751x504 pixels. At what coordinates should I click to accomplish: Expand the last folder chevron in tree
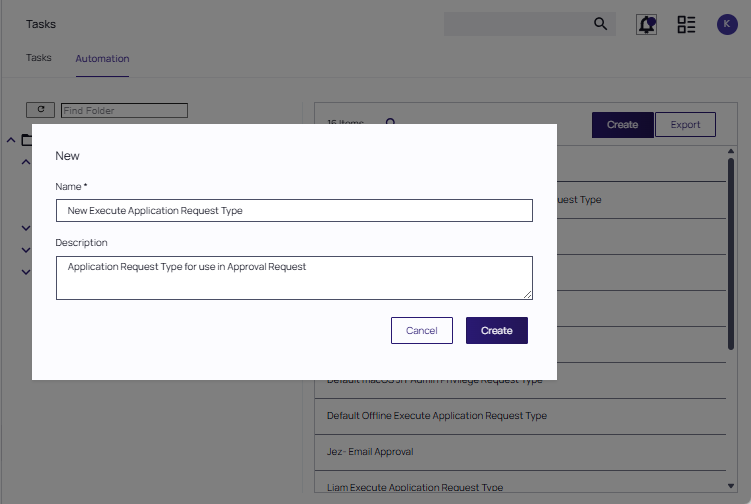[26, 272]
